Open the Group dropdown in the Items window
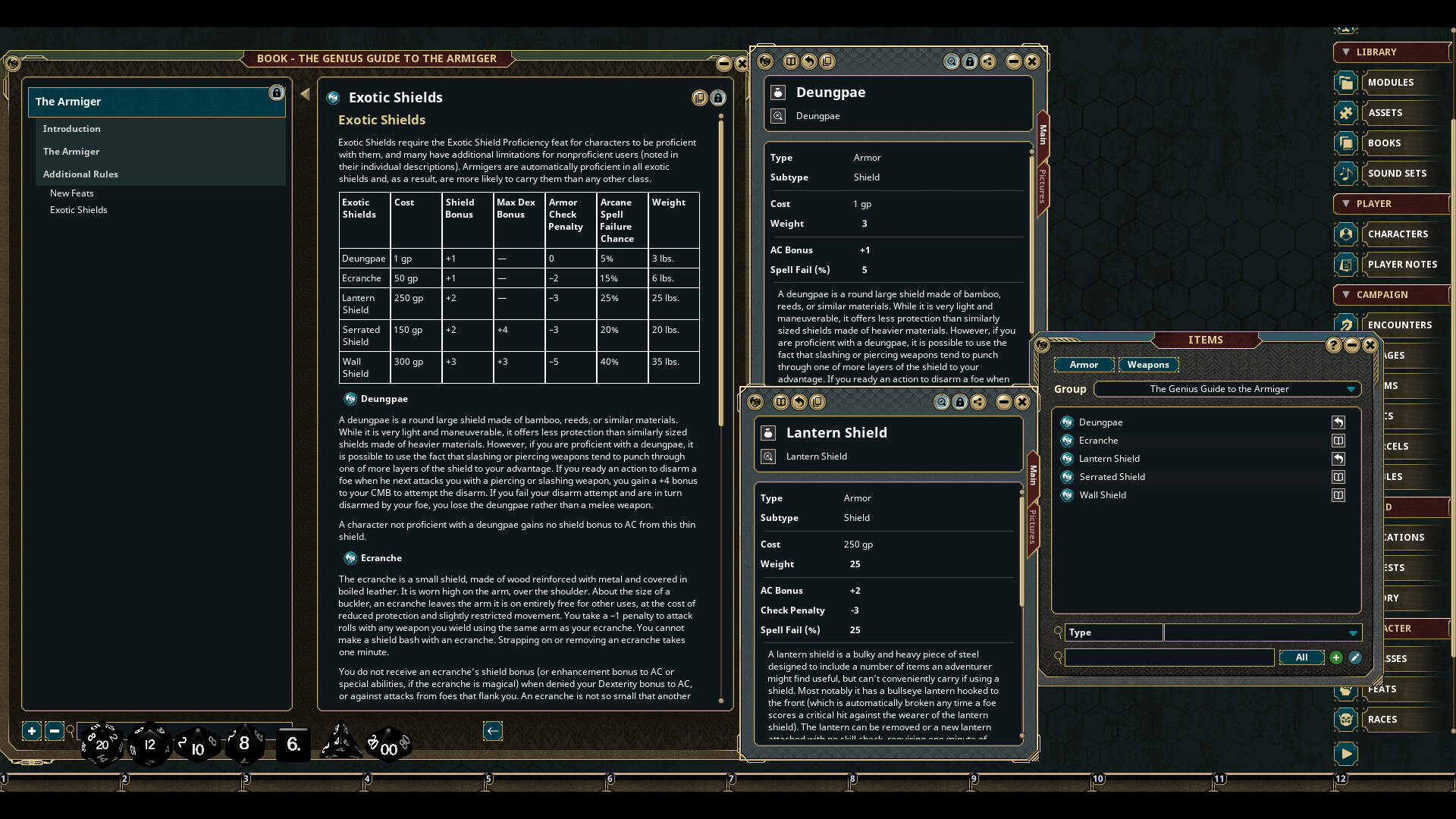This screenshot has height=819, width=1456. 1351,388
